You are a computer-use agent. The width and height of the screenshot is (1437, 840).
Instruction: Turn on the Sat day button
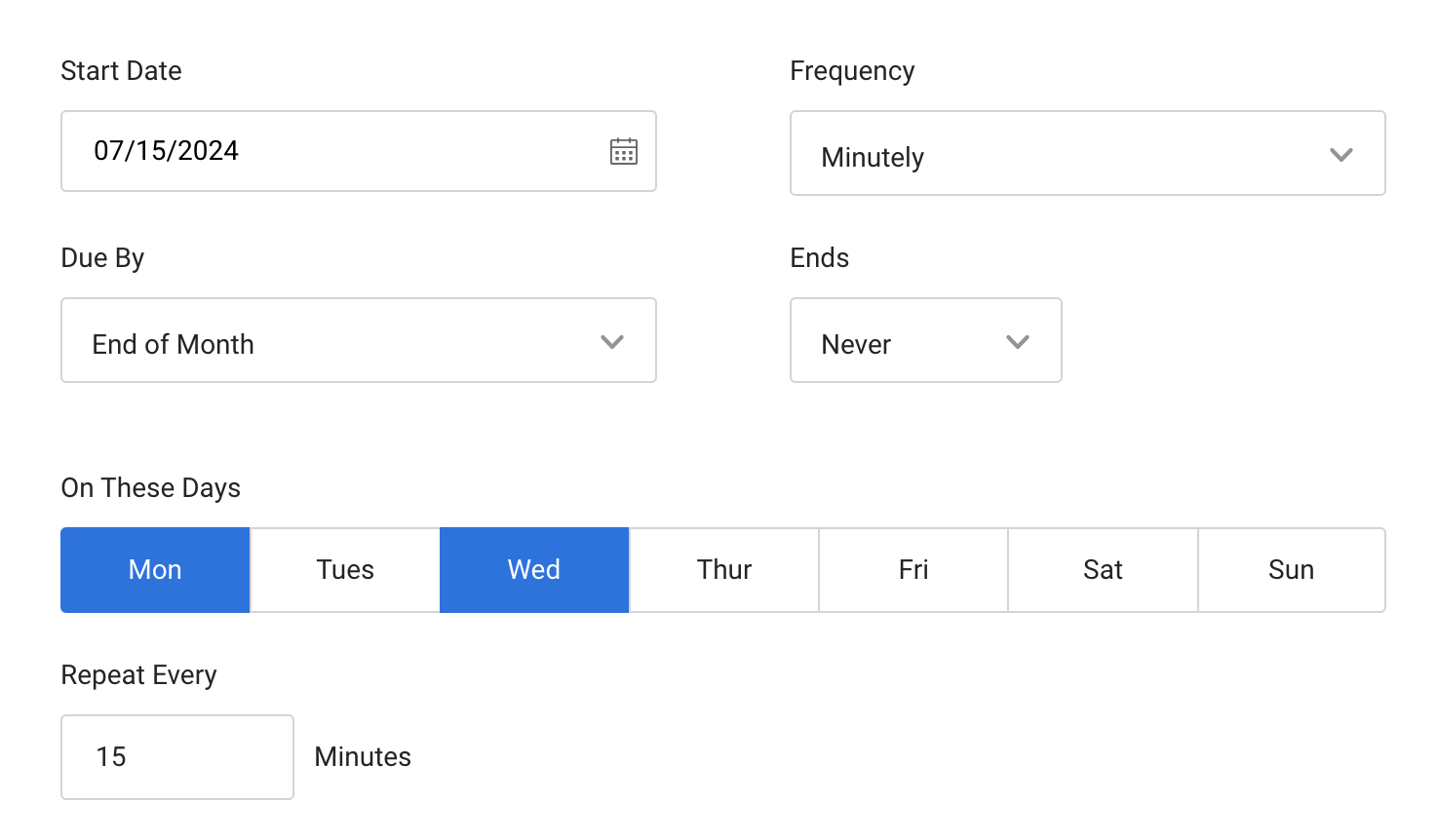point(1103,570)
